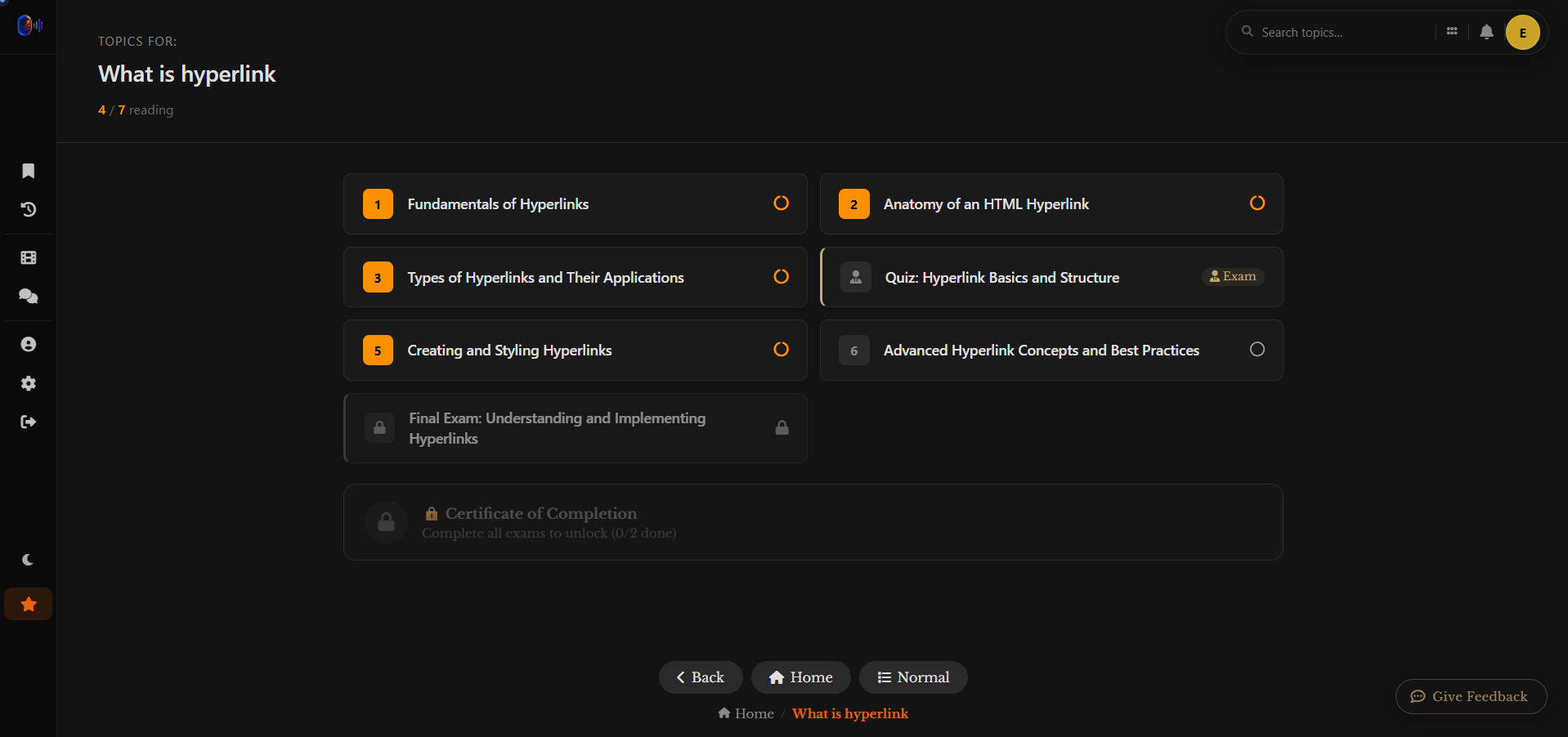1568x737 pixels.
Task: Switch view using the Normal button
Action: tap(913, 677)
